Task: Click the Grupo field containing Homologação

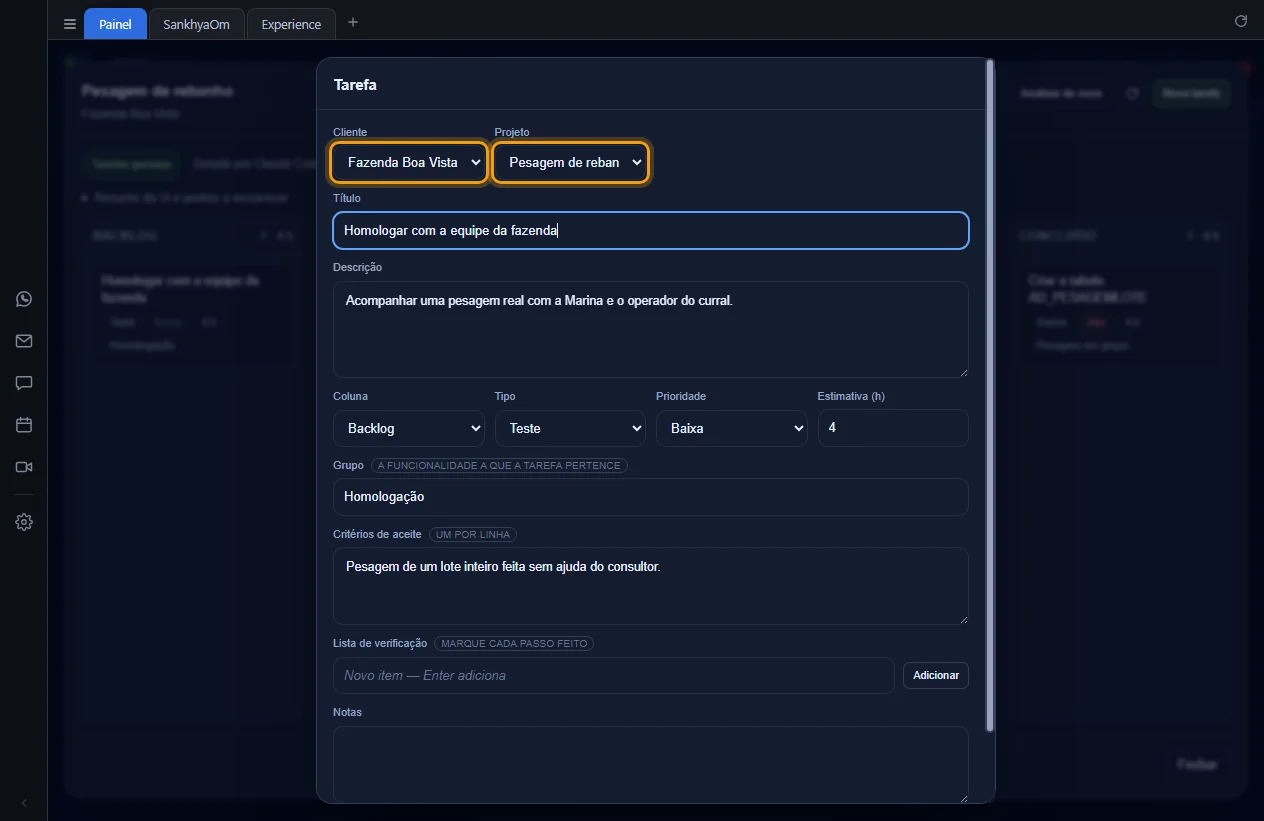Action: [651, 497]
